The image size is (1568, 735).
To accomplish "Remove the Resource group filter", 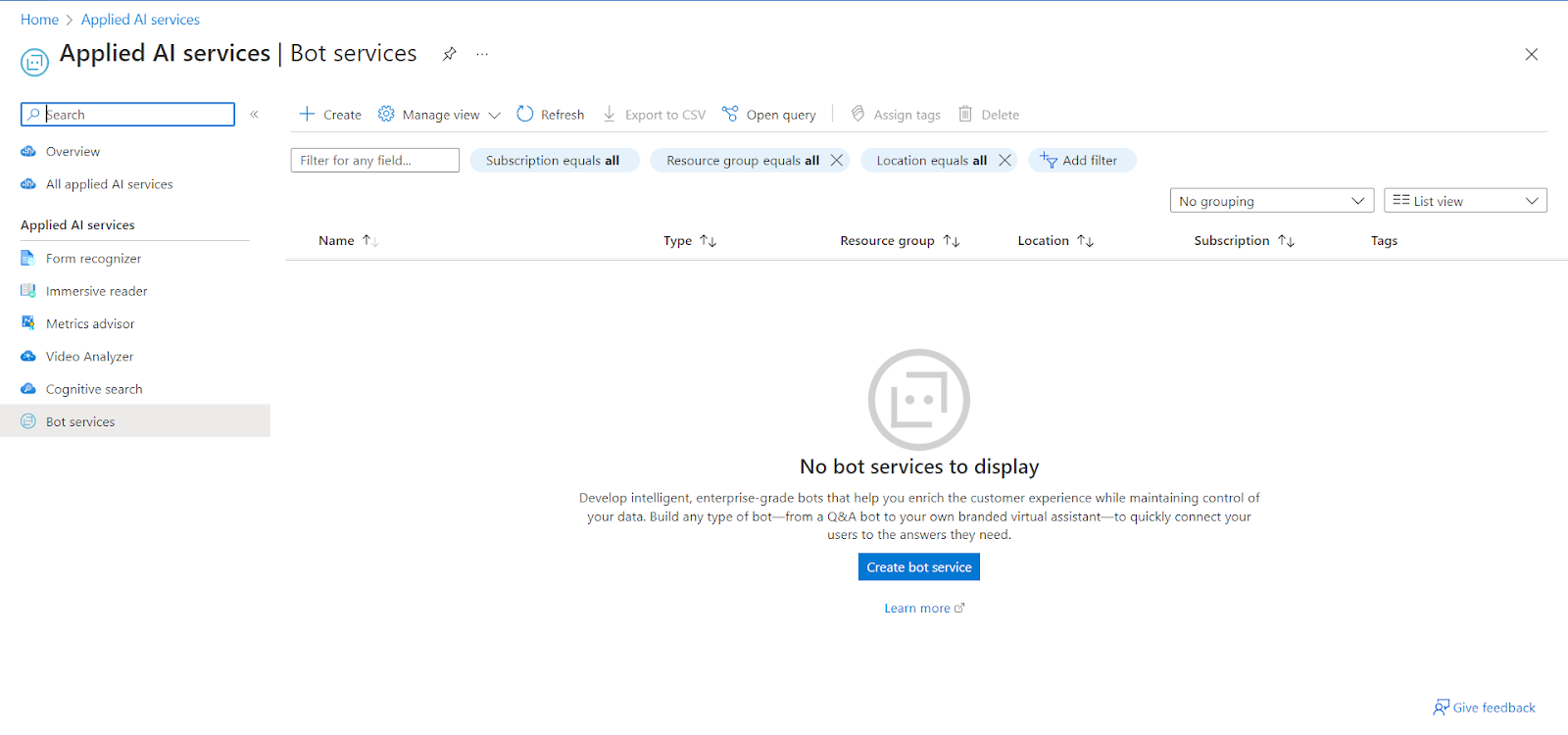I will coord(837,161).
